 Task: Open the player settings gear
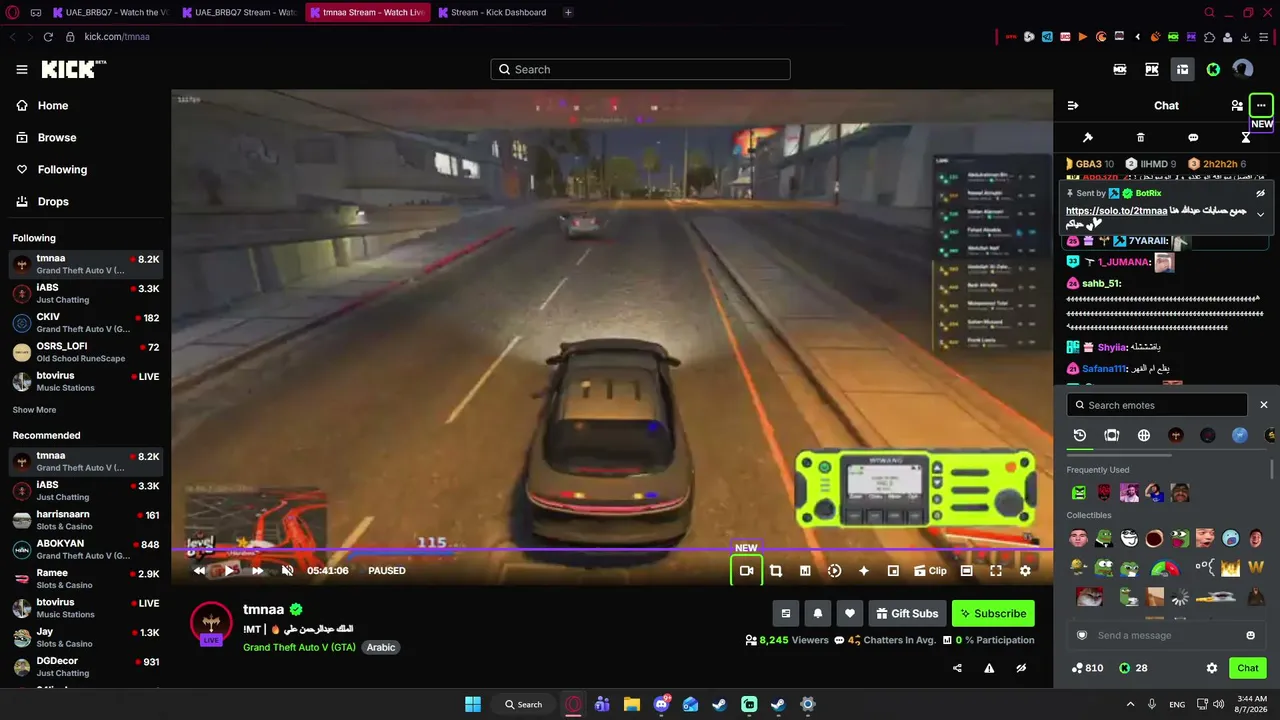1025,571
